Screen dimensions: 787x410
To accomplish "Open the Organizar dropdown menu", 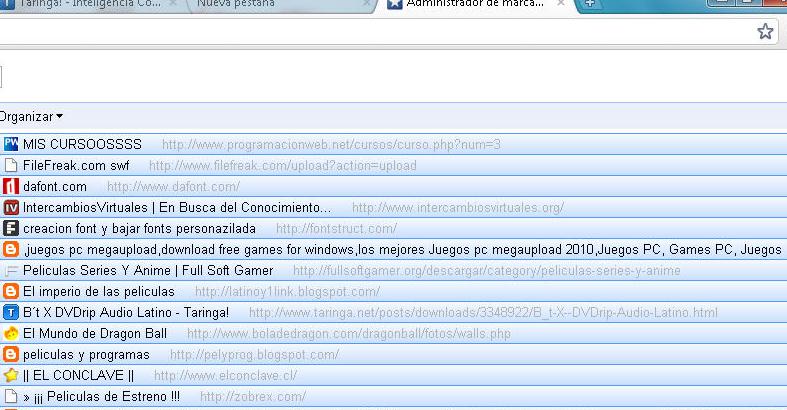I will coord(31,117).
